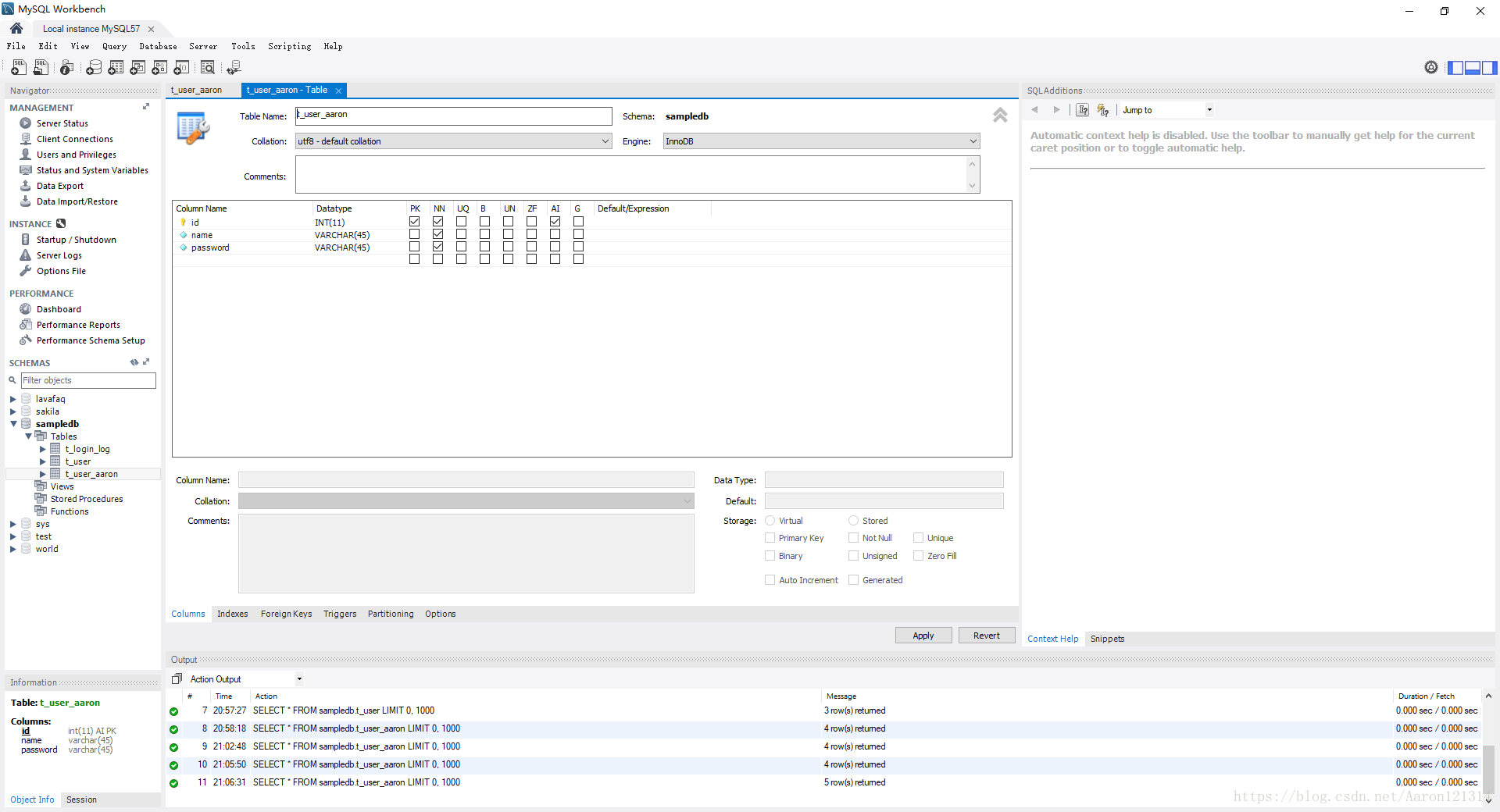Close the t_user_aaron - Table tab

pos(338,91)
